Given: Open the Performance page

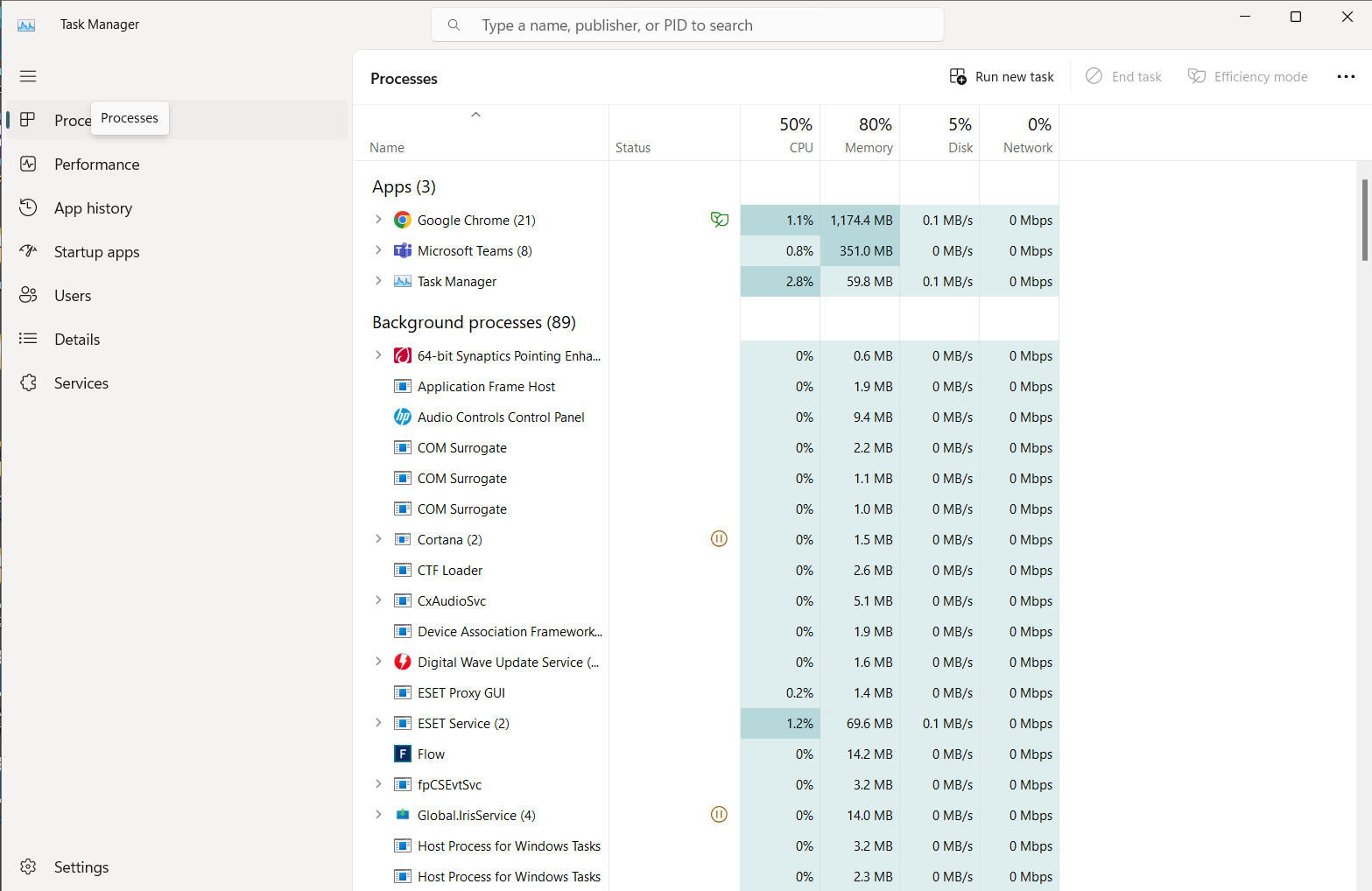Looking at the screenshot, I should coord(177,164).
